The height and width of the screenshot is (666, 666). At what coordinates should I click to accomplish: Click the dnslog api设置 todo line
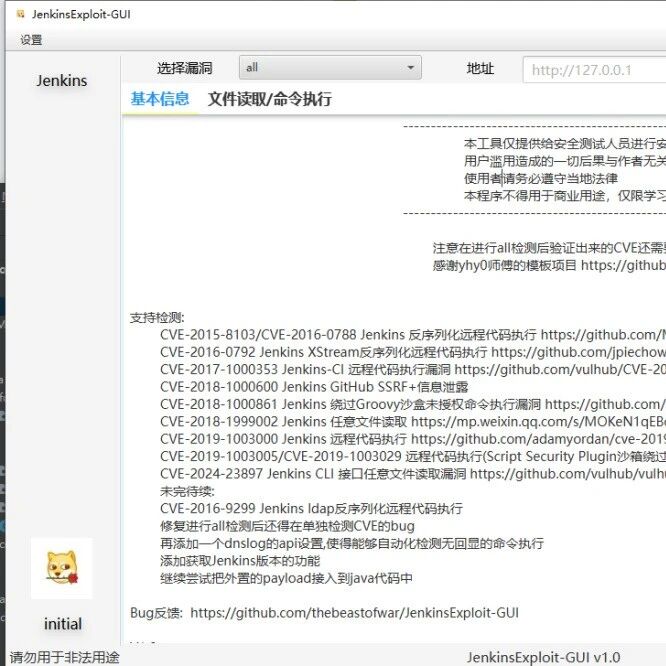(x=352, y=543)
